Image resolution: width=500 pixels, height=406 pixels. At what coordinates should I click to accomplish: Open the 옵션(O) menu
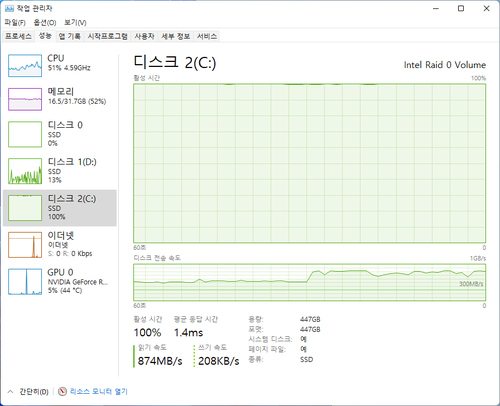pos(45,22)
